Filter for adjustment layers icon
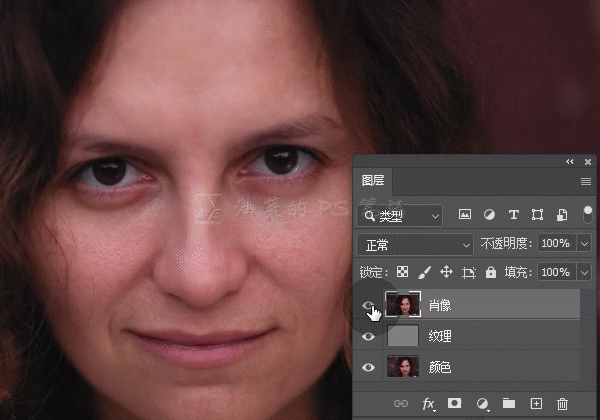Viewport: 600px width, 420px height. click(x=489, y=215)
